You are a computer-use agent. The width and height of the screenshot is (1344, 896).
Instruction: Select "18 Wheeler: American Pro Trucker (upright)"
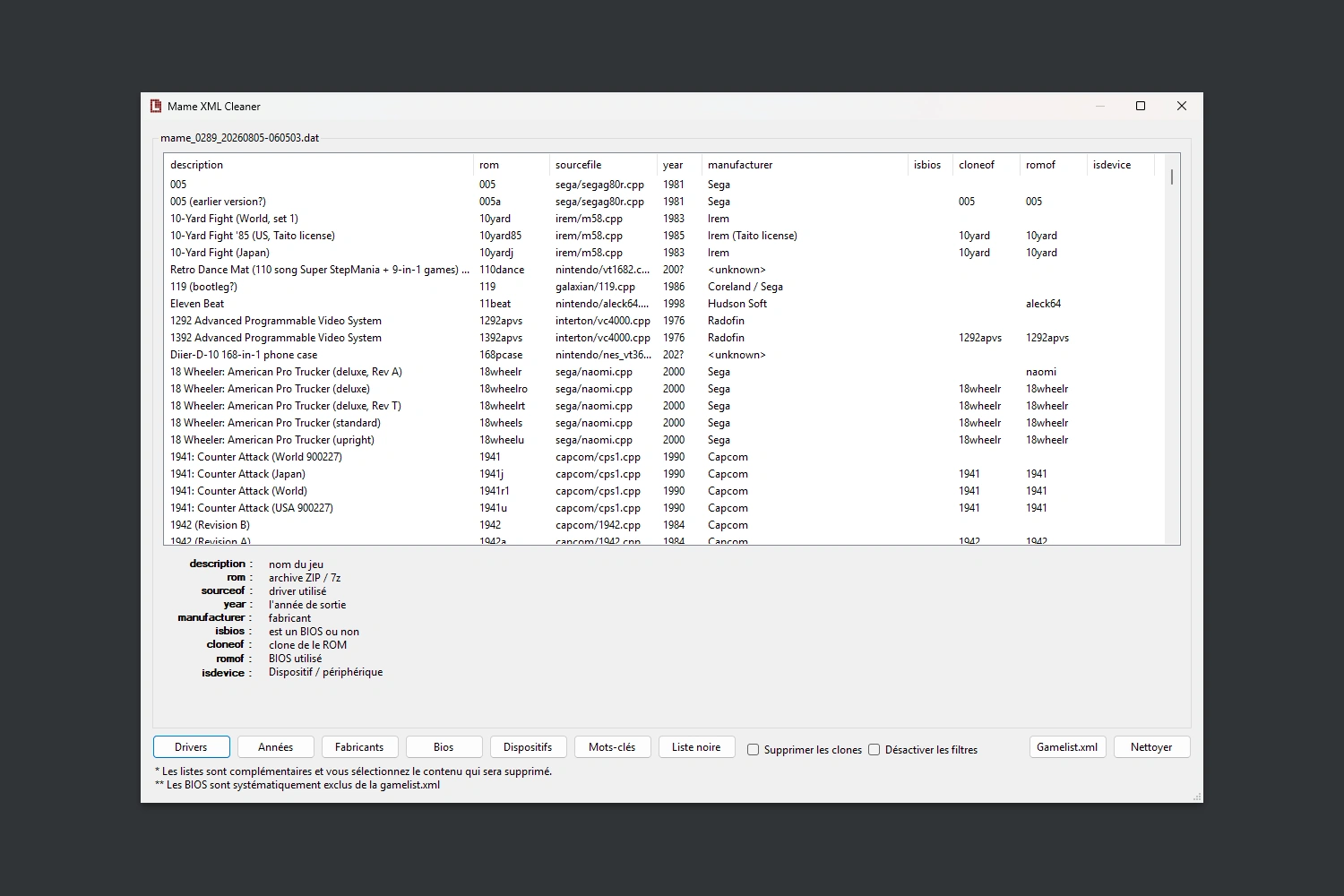coord(665,440)
